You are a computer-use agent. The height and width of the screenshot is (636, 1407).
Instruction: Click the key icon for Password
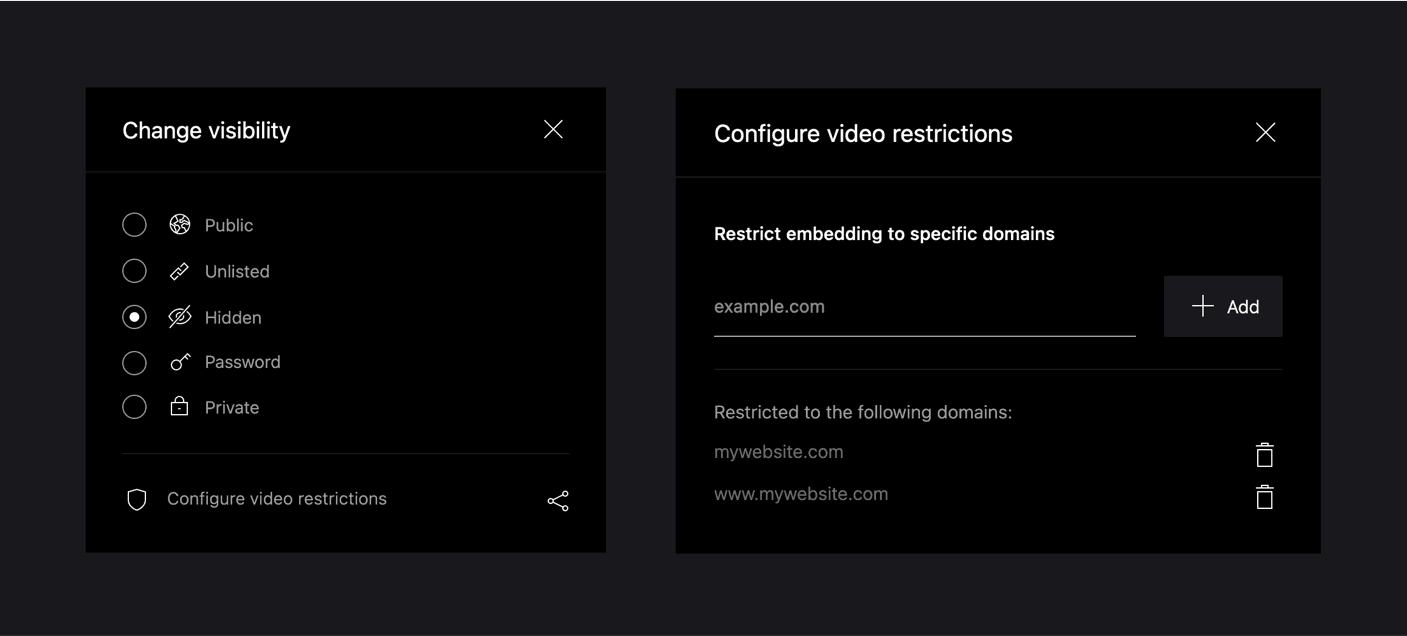(x=180, y=362)
